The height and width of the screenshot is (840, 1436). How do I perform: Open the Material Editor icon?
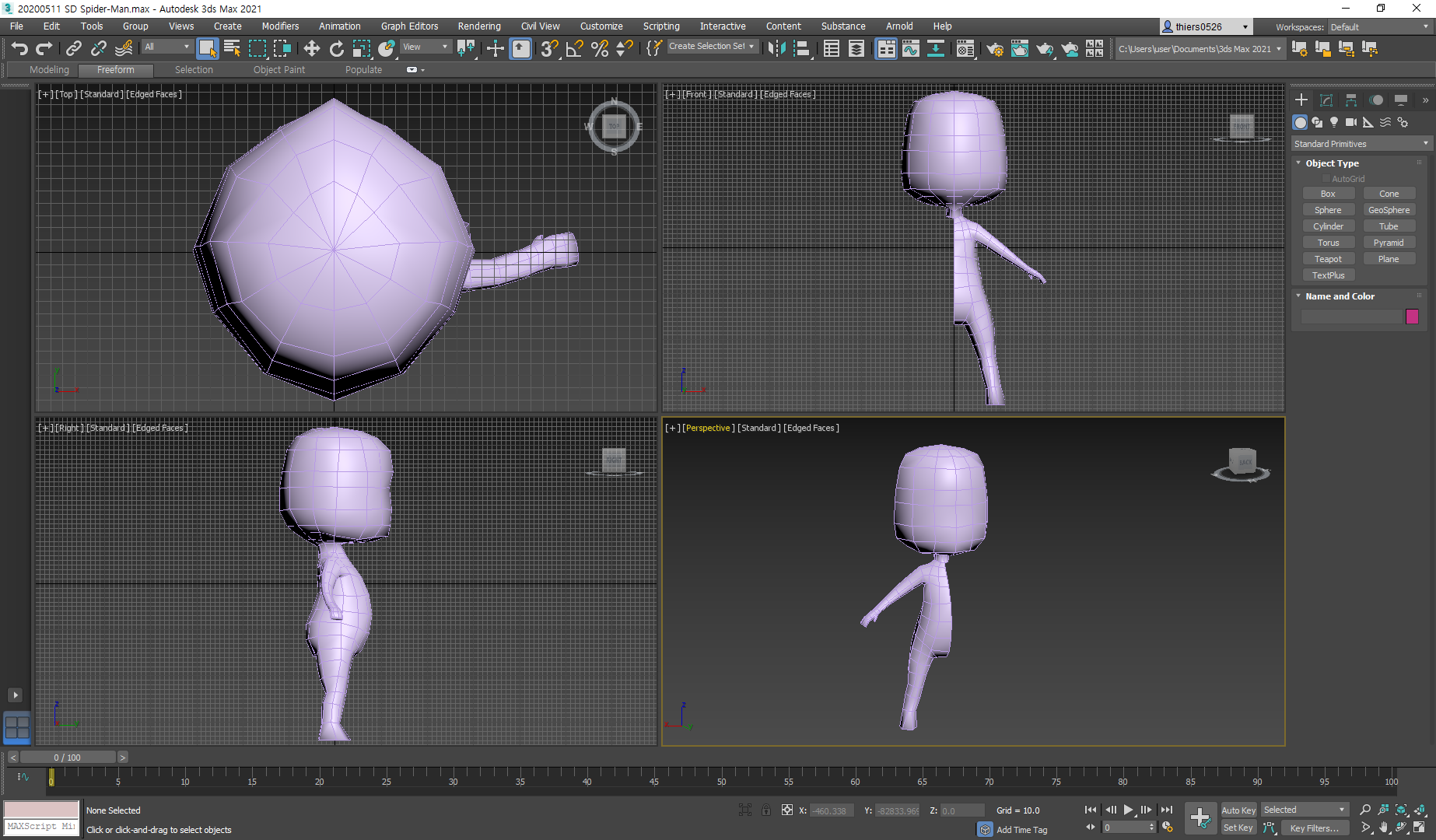coord(965,49)
